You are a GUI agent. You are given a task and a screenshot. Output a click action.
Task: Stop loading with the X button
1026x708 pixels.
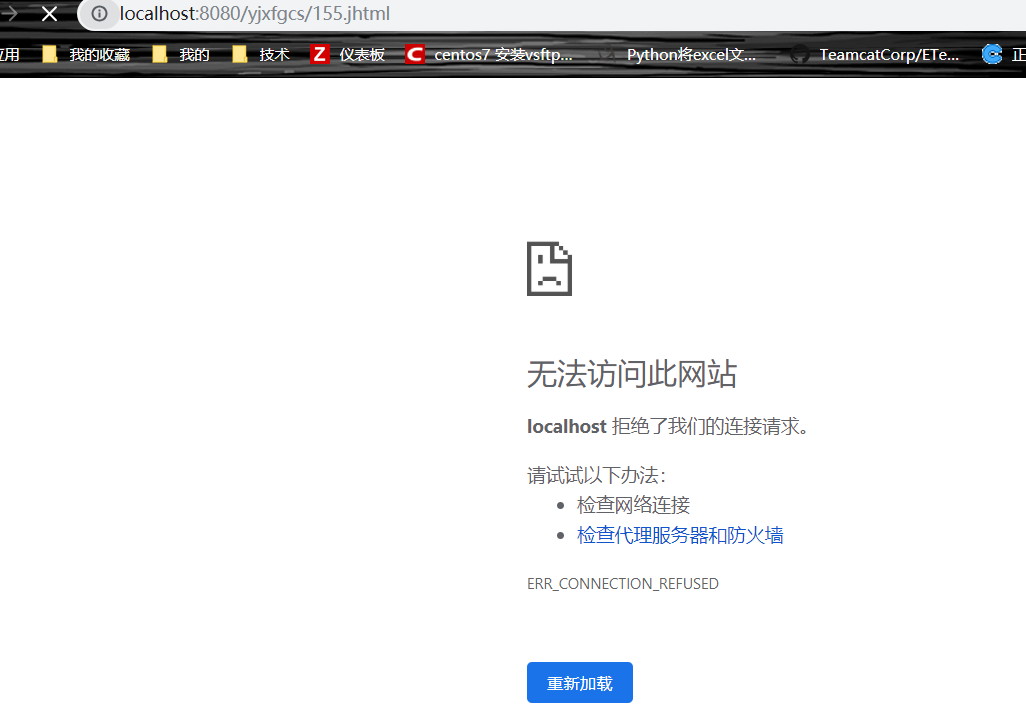point(49,13)
